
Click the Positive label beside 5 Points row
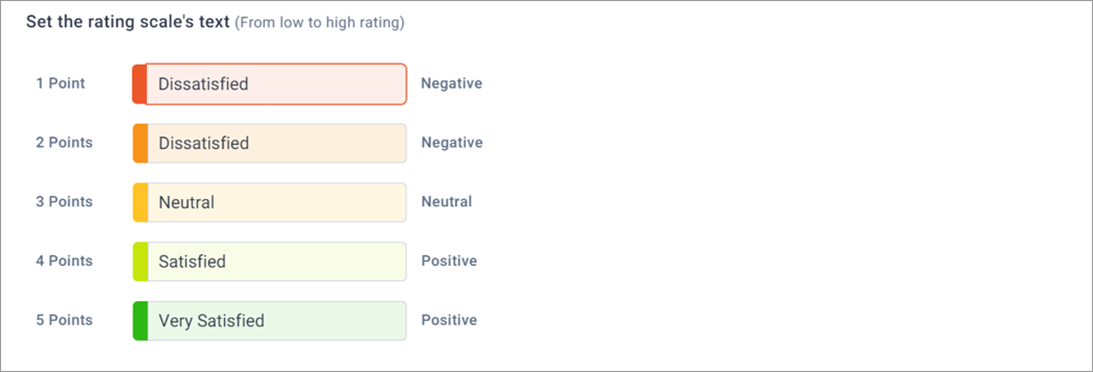450,320
